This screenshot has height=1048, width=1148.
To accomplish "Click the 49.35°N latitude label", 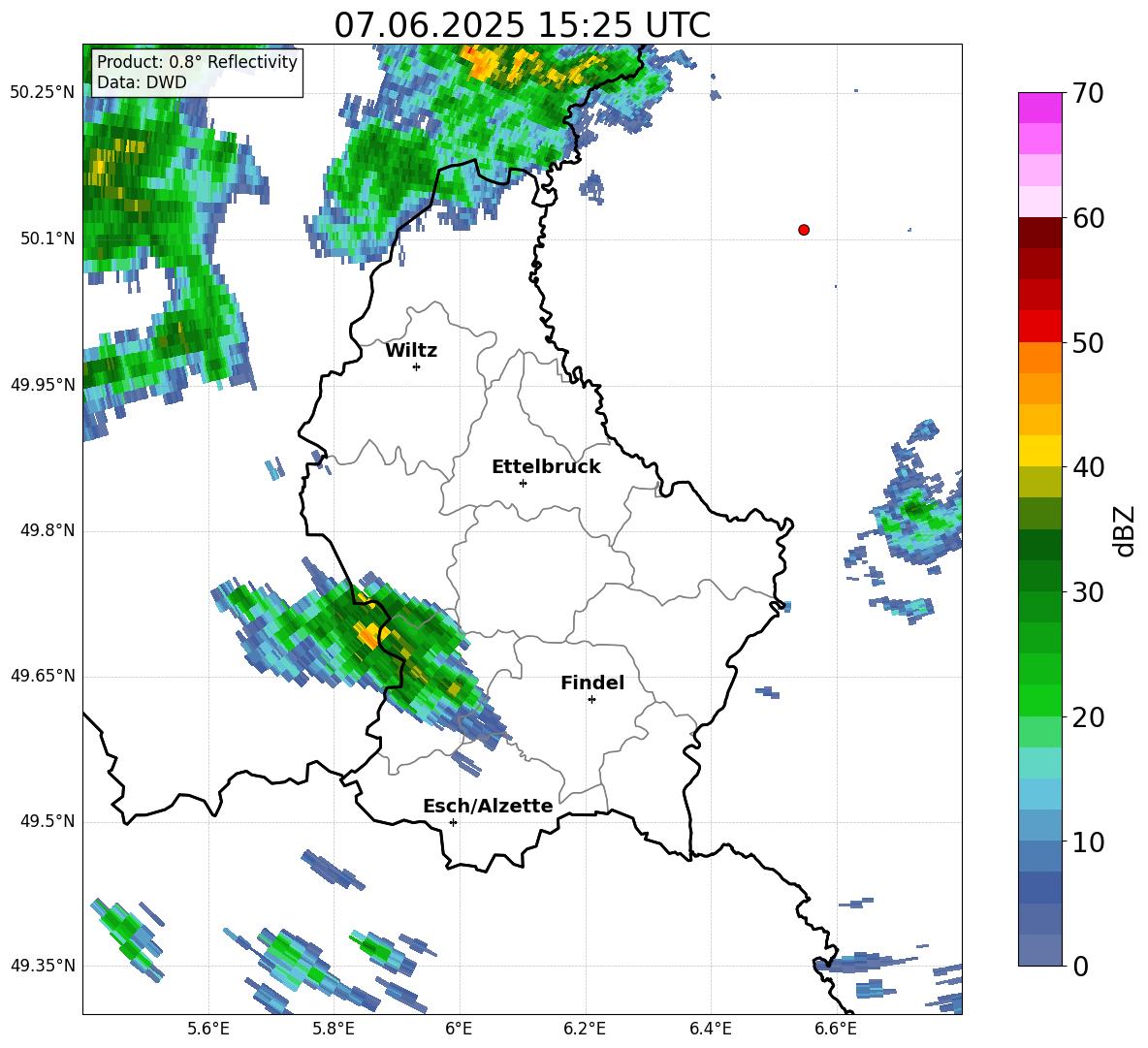I will (43, 966).
